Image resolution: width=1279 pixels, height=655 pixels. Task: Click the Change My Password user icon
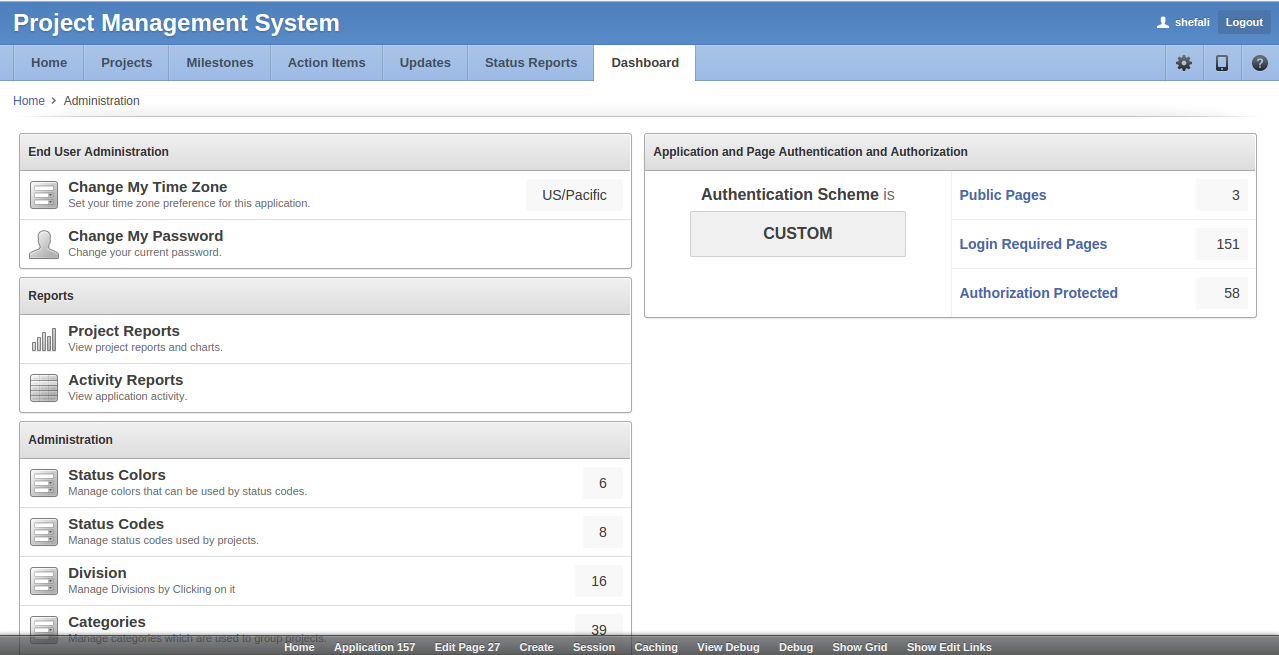click(44, 245)
